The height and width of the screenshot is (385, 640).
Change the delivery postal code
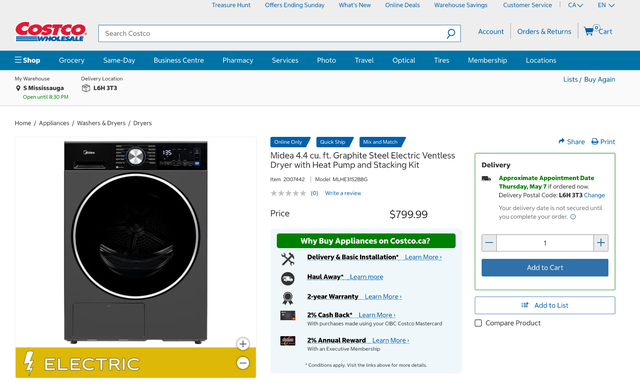pyautogui.click(x=594, y=195)
